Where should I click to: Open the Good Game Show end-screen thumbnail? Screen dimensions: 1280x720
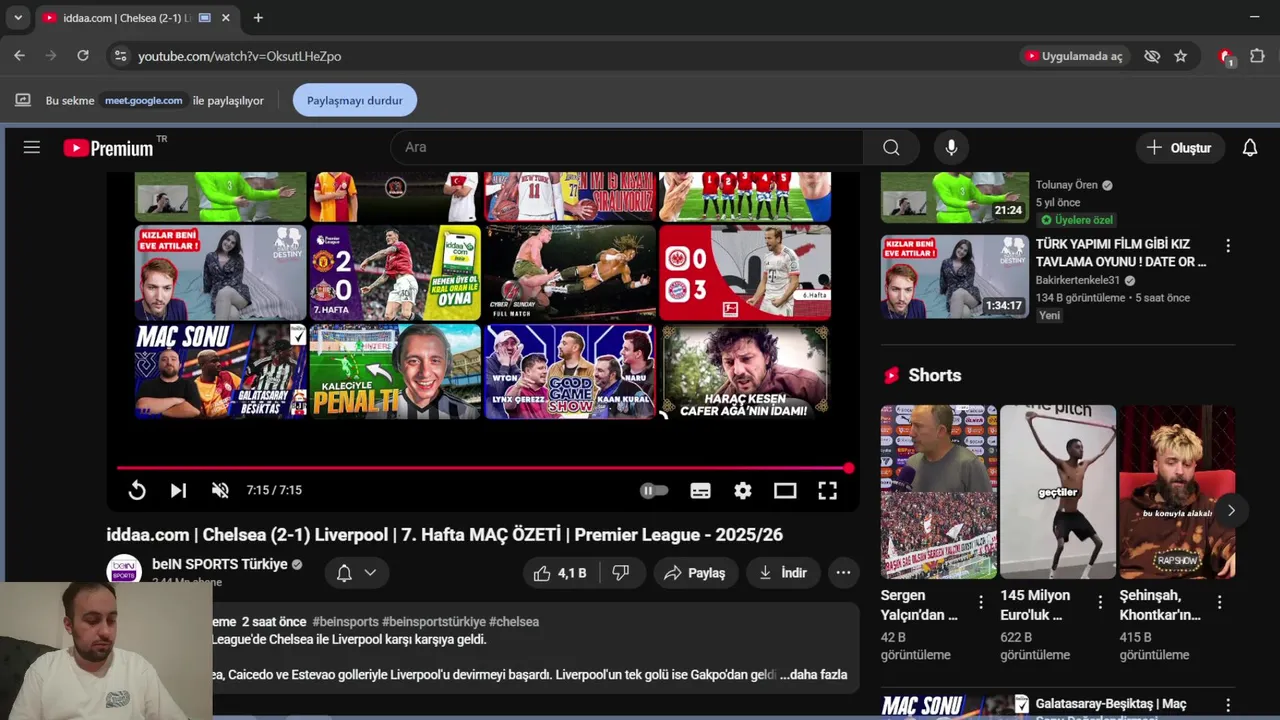point(570,371)
